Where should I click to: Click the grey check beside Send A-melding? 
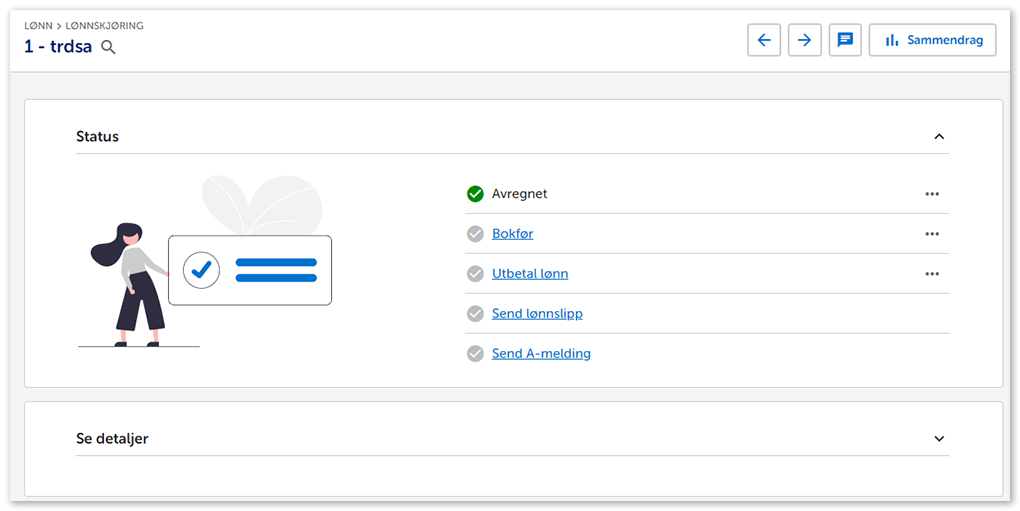475,354
